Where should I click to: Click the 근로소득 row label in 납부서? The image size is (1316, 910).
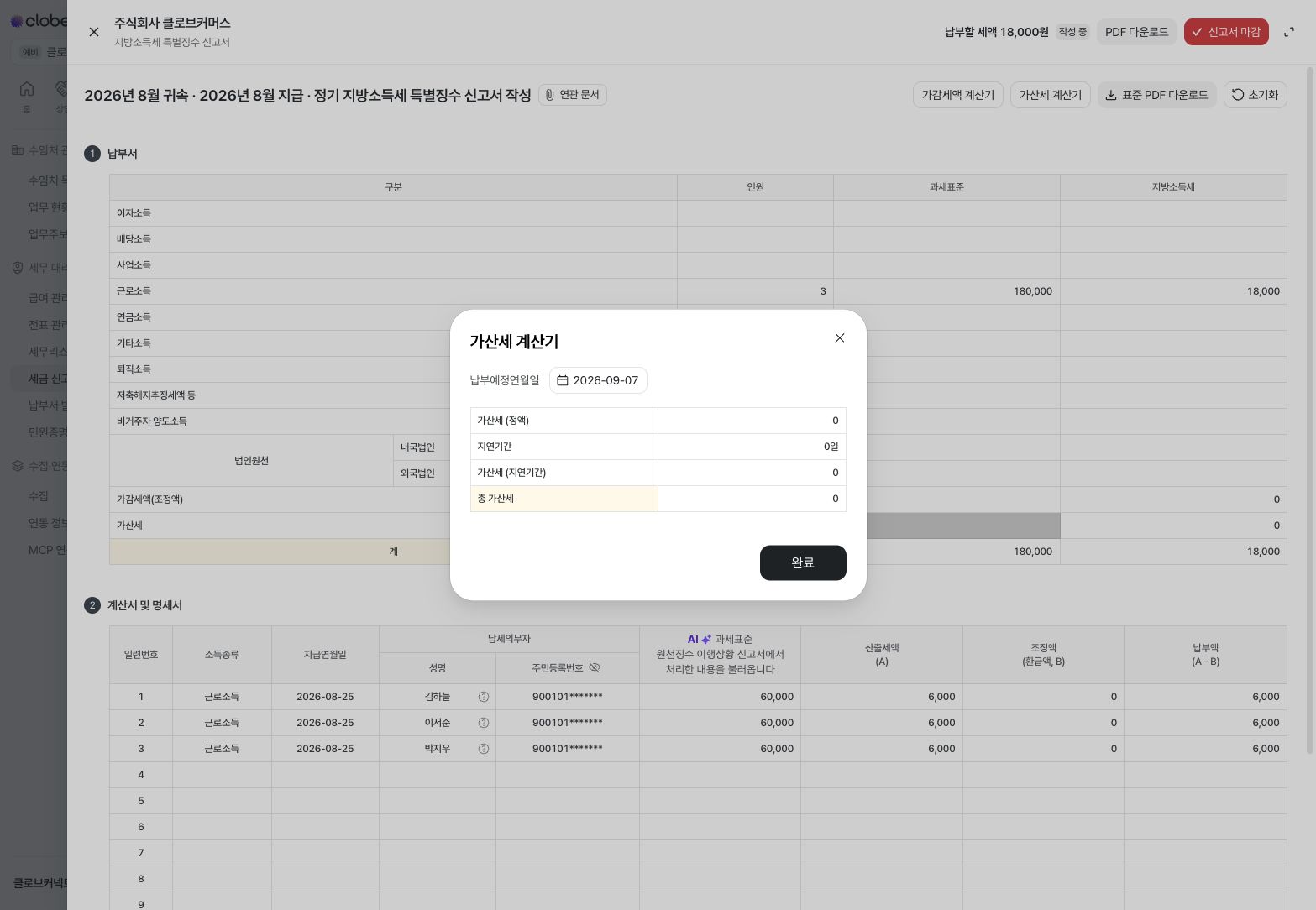pyautogui.click(x=393, y=291)
